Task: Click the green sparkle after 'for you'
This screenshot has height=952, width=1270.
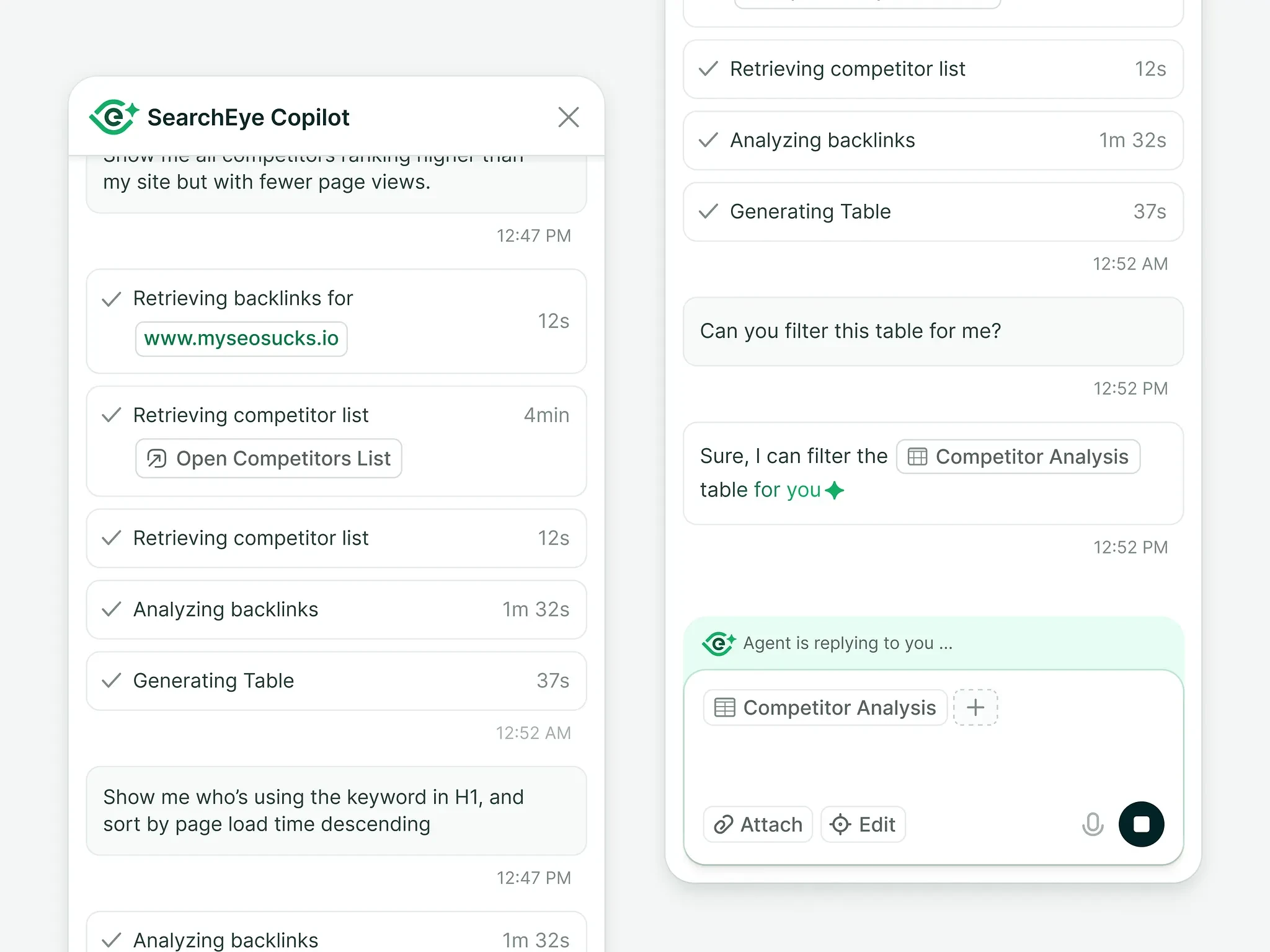Action: [835, 490]
